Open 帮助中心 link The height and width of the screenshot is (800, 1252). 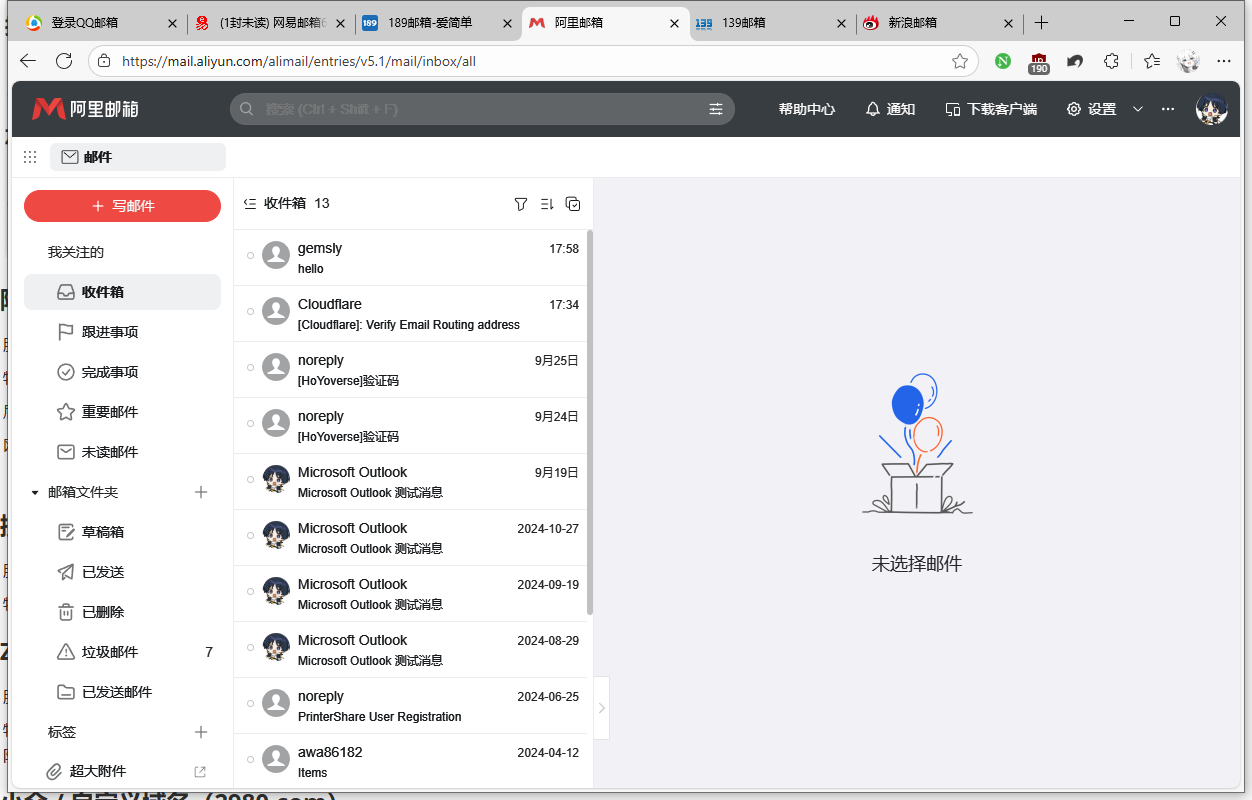(x=806, y=109)
